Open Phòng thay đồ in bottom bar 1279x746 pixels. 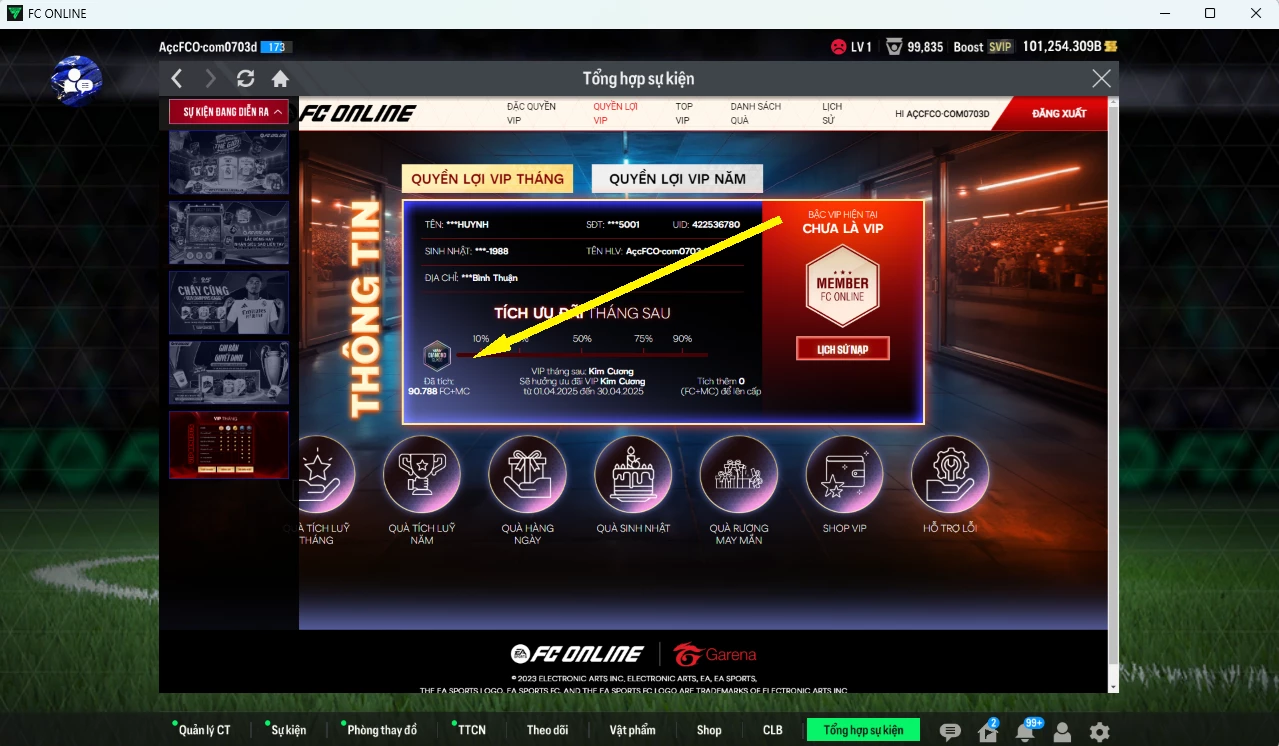tap(382, 730)
